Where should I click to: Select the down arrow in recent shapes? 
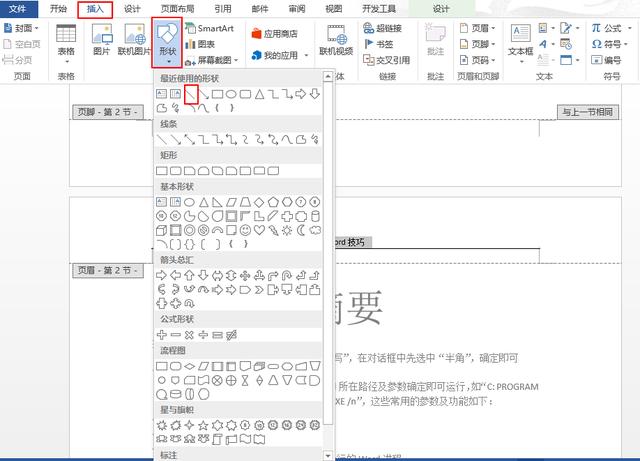(314, 94)
